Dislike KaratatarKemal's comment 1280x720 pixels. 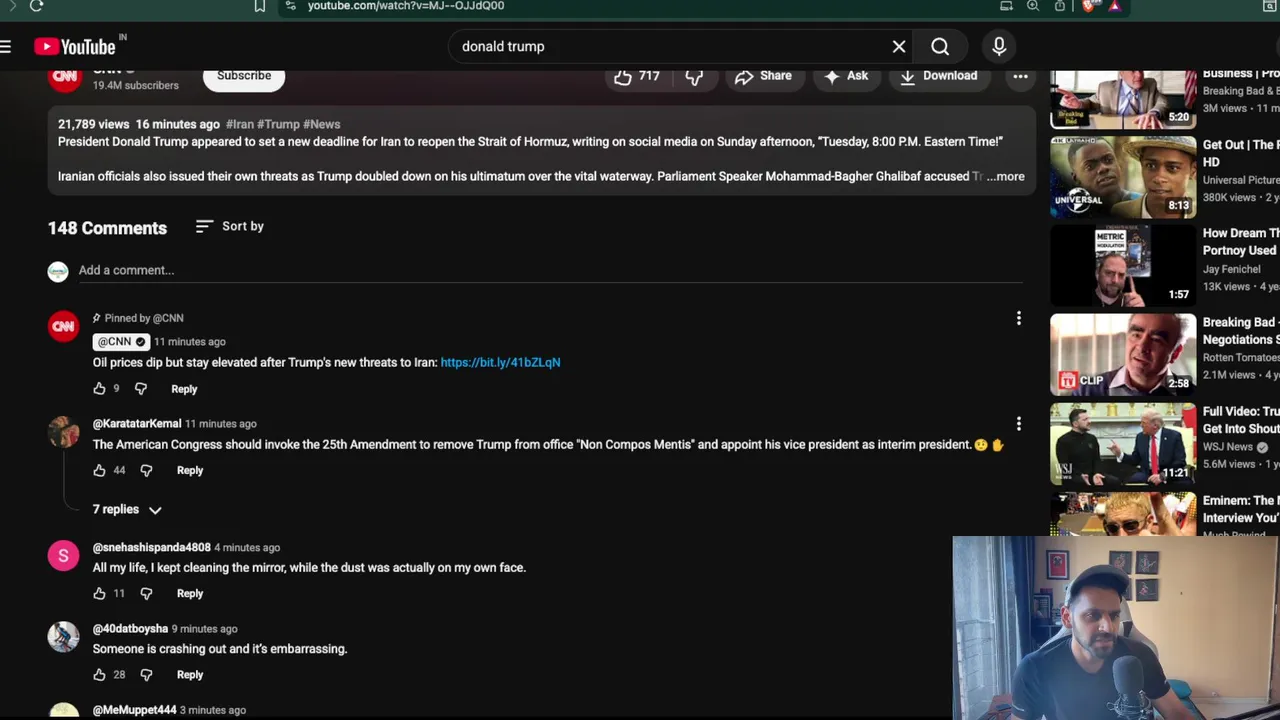coord(146,470)
